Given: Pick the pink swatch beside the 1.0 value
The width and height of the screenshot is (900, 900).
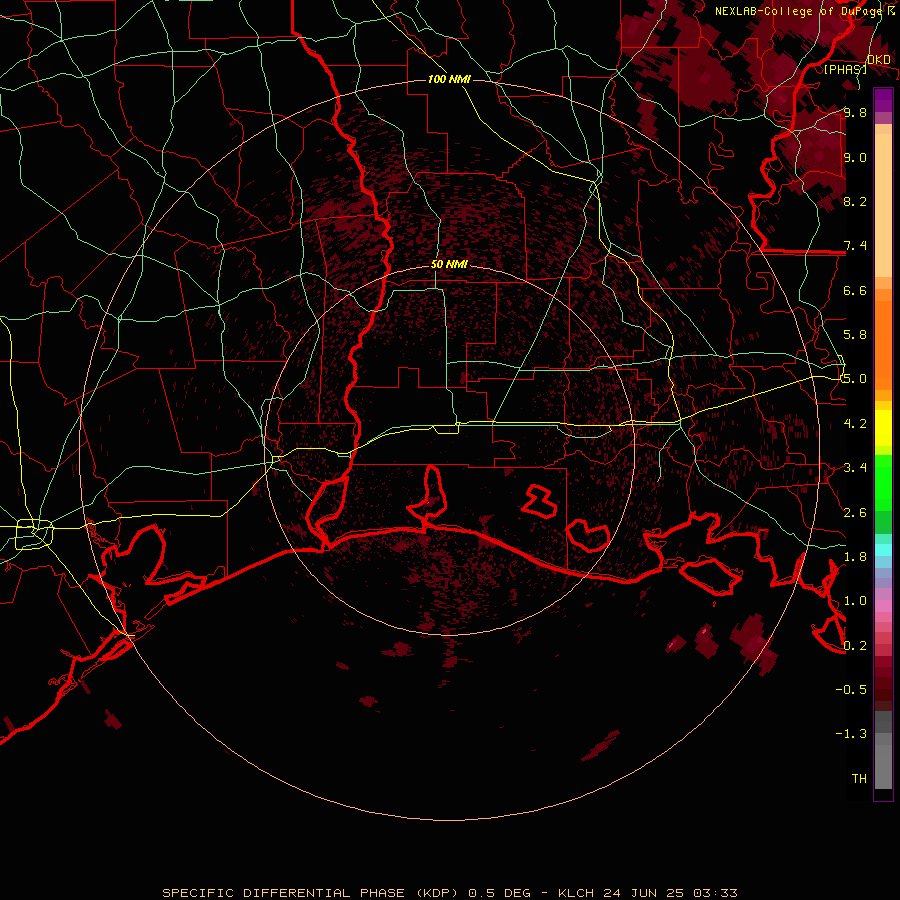Looking at the screenshot, I should (883, 606).
